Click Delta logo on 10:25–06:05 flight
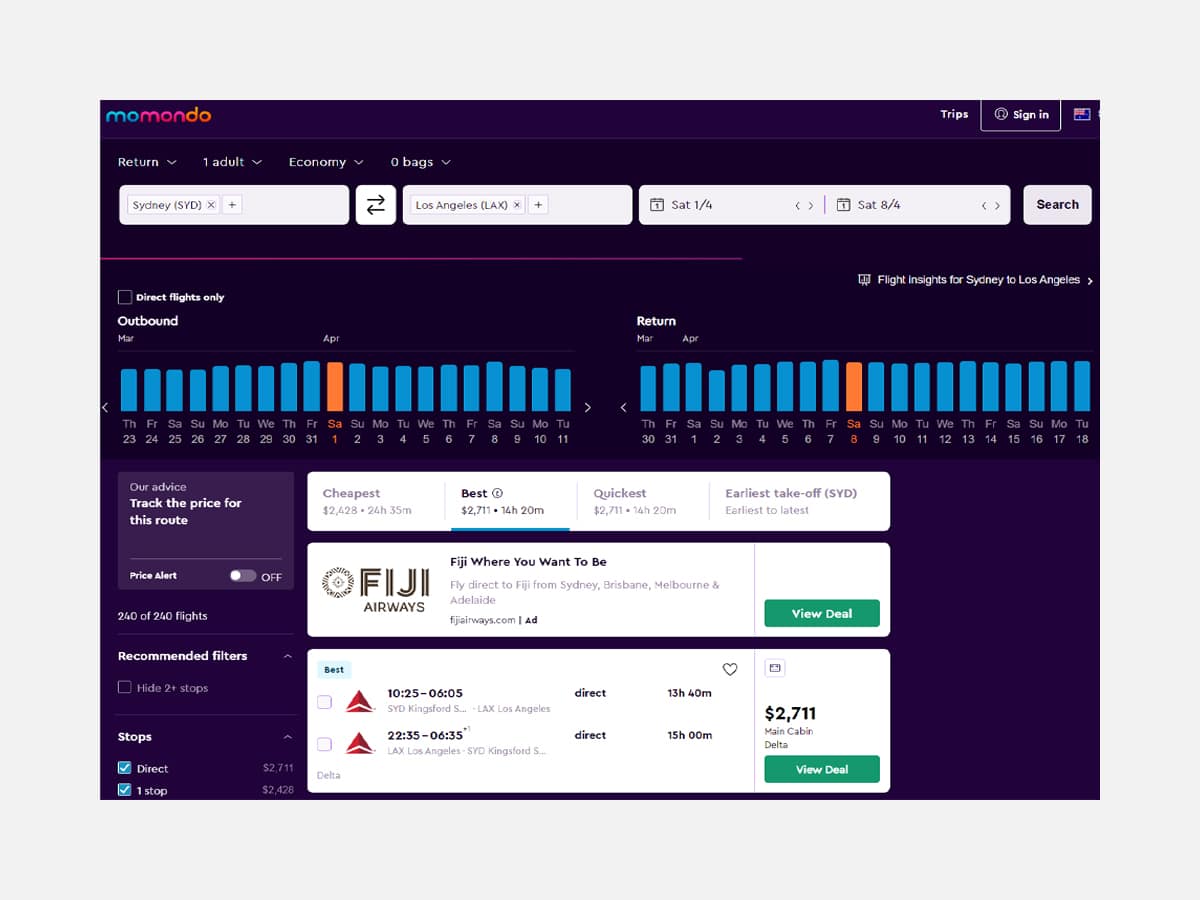Image resolution: width=1200 pixels, height=900 pixels. coord(360,701)
